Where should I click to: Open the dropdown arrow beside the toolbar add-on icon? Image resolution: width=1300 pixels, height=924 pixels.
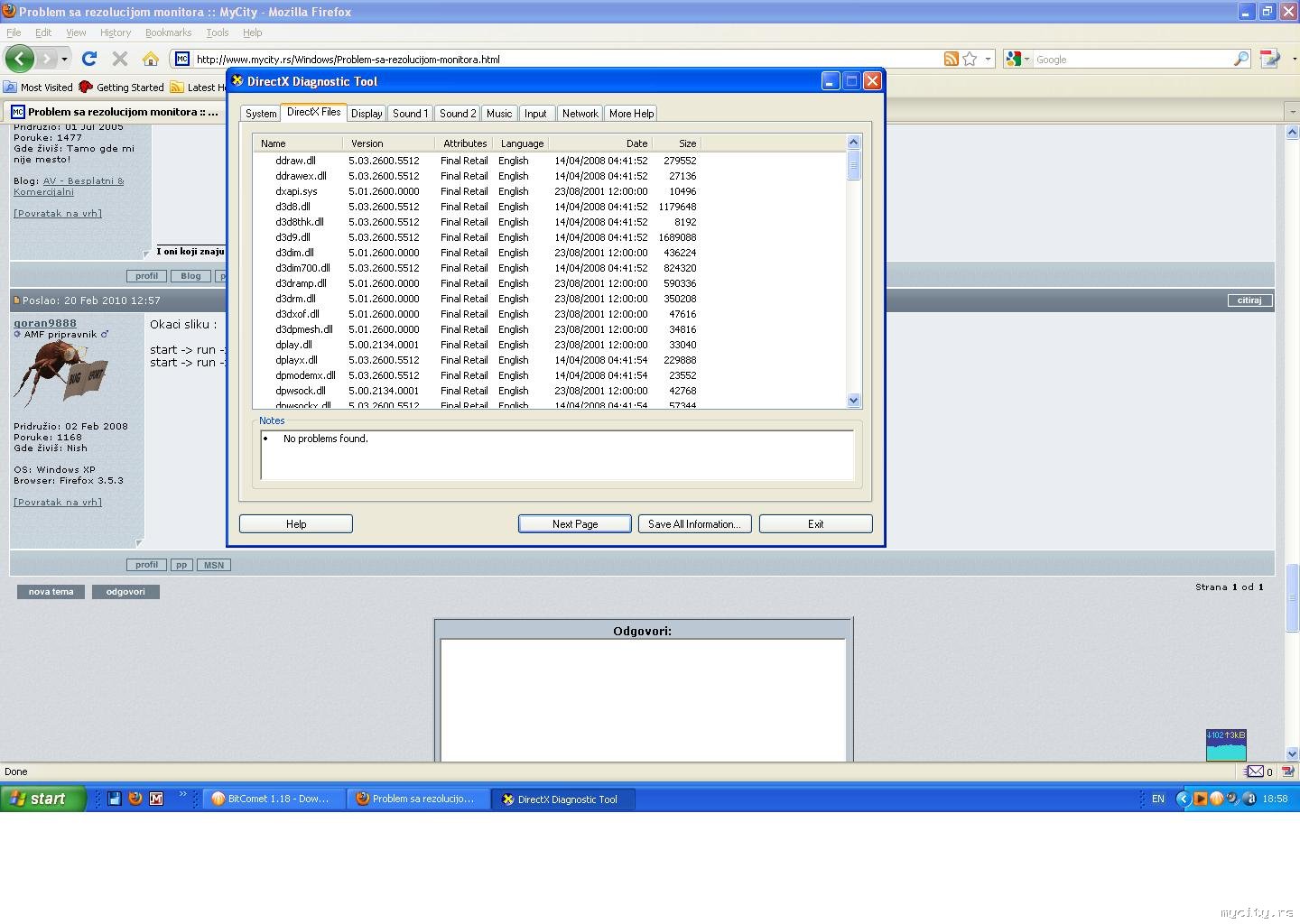tap(1293, 59)
